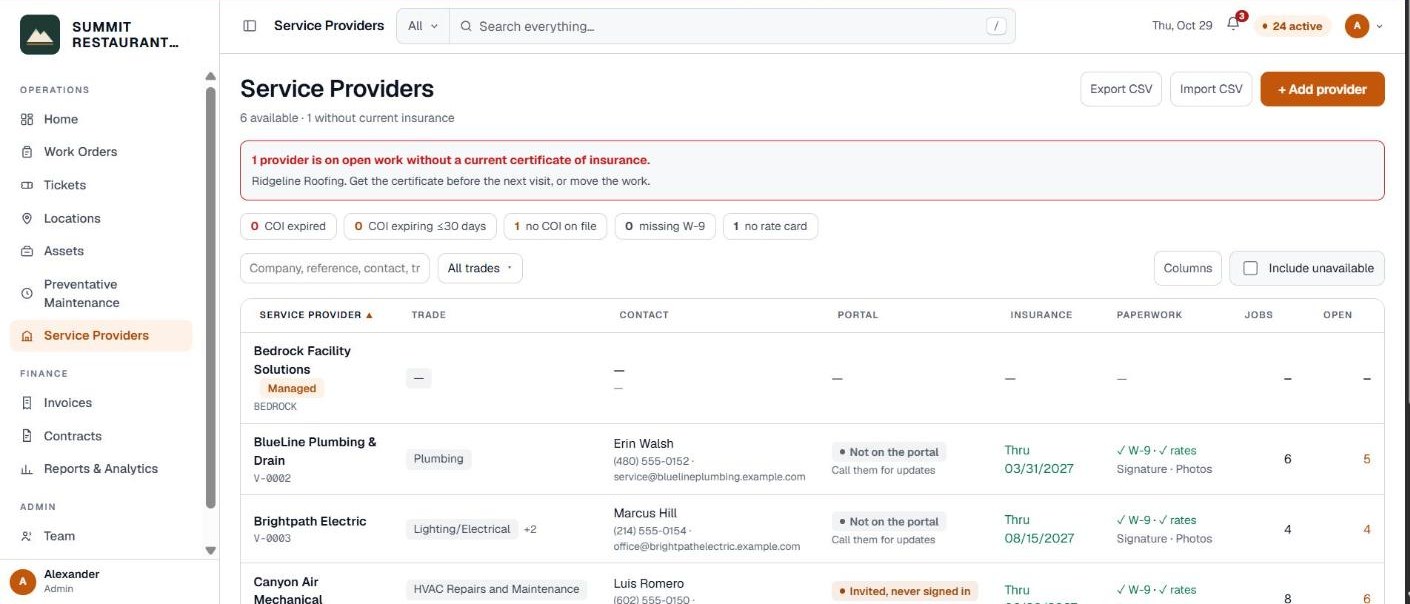Image resolution: width=1410 pixels, height=604 pixels.
Task: Click the company, reference, contact filter field
Action: click(335, 268)
